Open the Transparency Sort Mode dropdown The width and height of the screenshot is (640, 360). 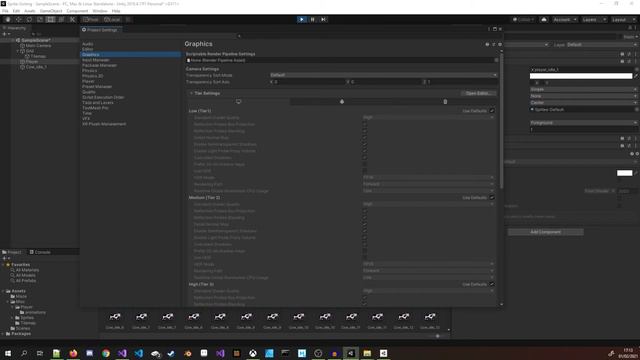pos(383,75)
